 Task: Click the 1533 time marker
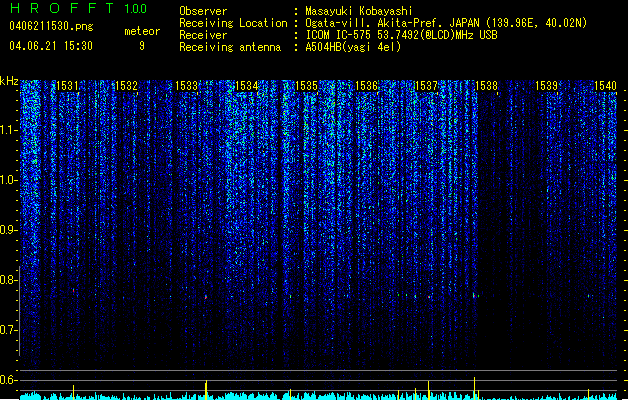click(187, 86)
